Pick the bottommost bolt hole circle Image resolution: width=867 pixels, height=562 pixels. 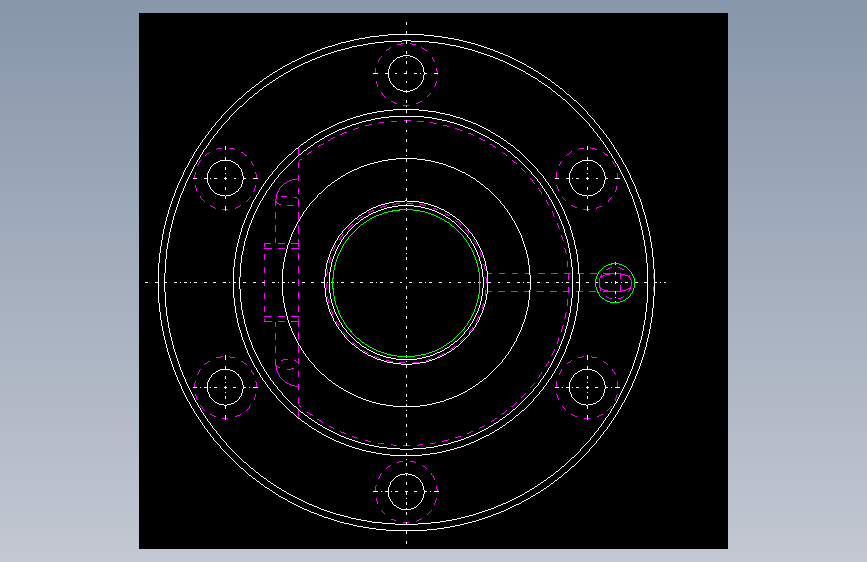(x=406, y=491)
